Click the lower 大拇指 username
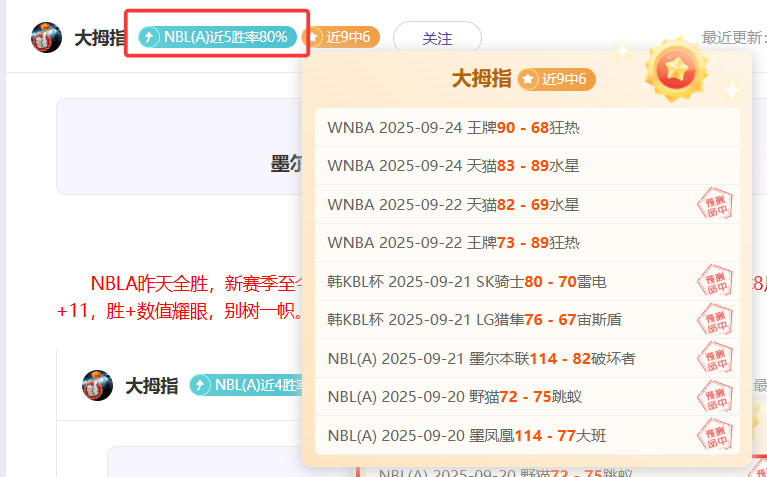767x477 pixels. [x=151, y=386]
